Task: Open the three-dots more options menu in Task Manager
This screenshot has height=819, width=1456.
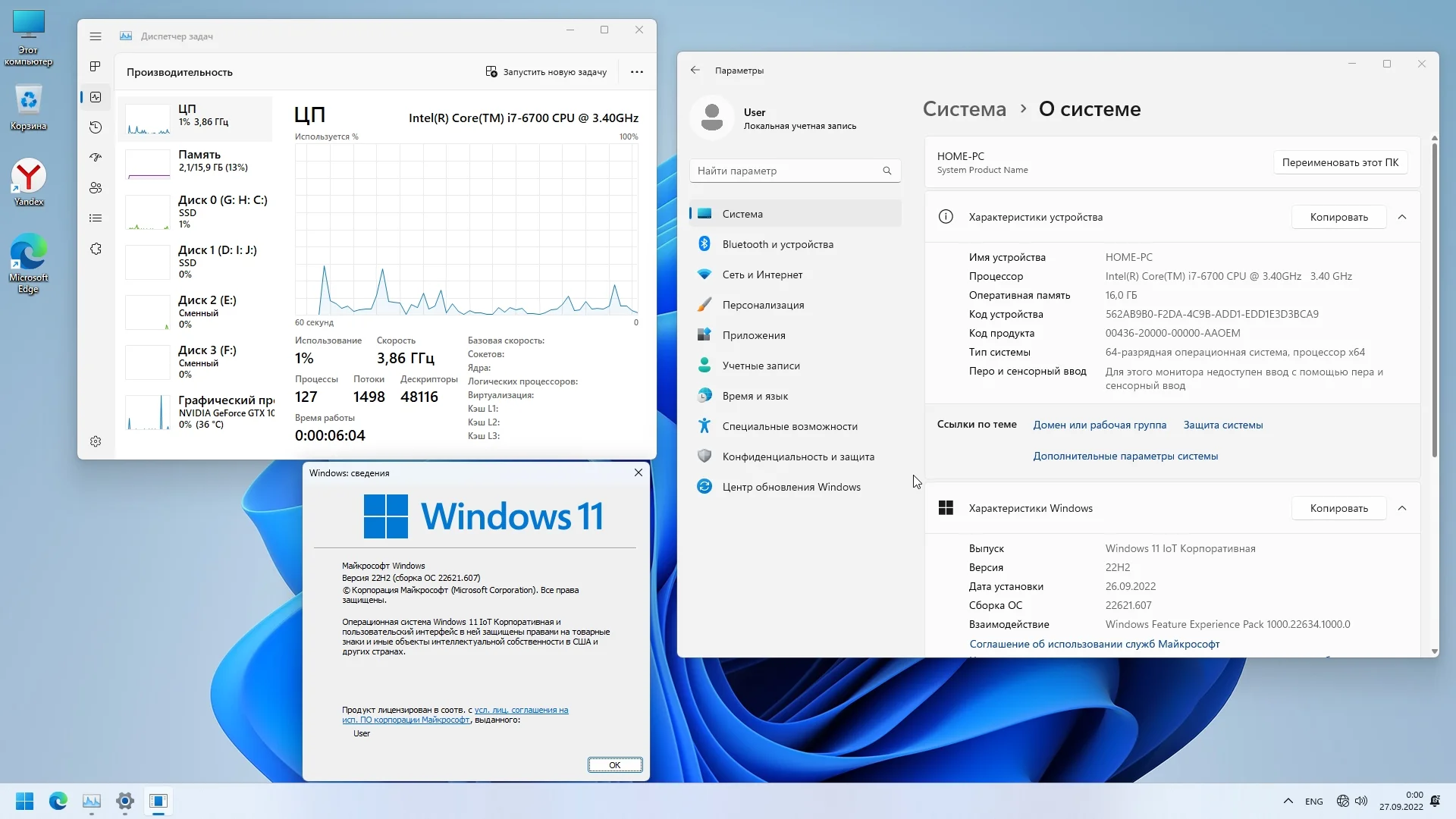Action: pyautogui.click(x=637, y=72)
